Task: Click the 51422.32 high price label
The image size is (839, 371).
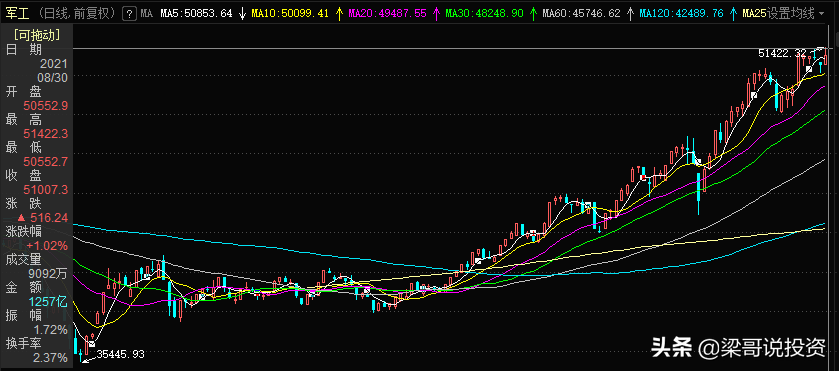Action: (x=782, y=53)
